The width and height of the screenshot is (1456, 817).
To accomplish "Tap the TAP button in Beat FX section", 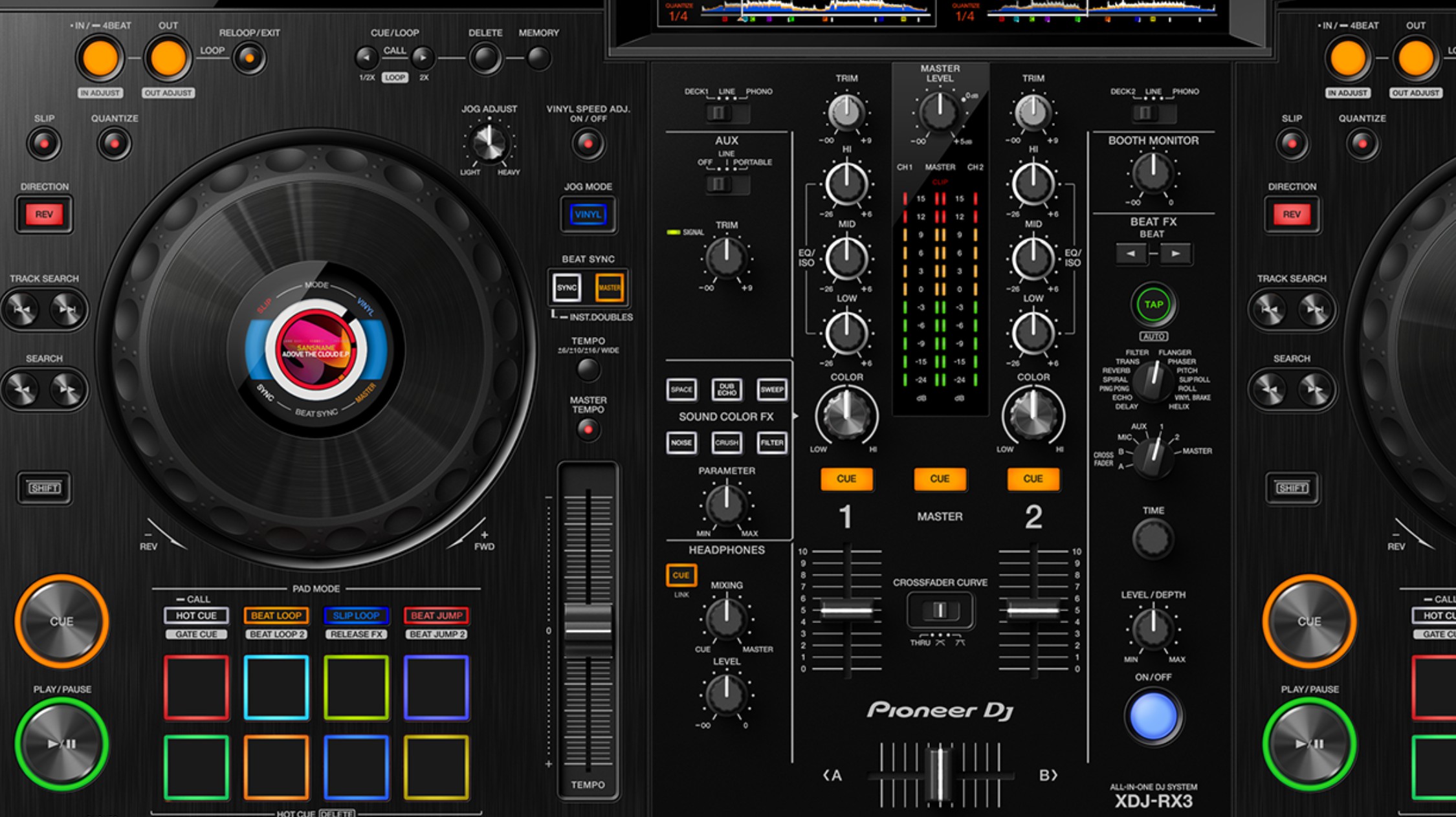I will pyautogui.click(x=1153, y=303).
